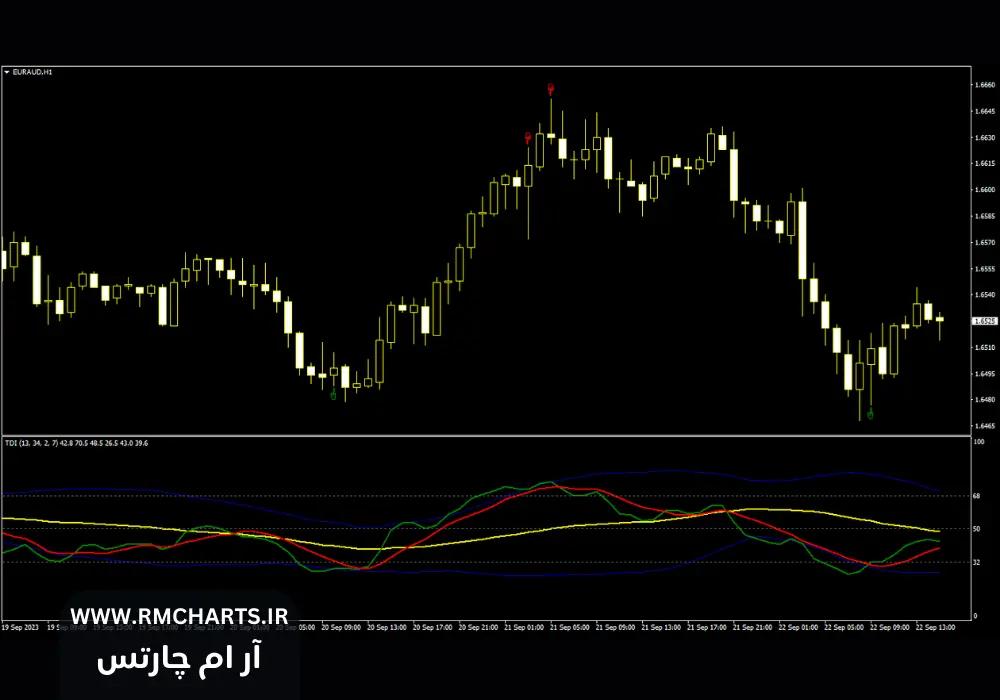The image size is (1000, 700).
Task: Select the green buy arrow near 1.6480
Action: pos(333,396)
